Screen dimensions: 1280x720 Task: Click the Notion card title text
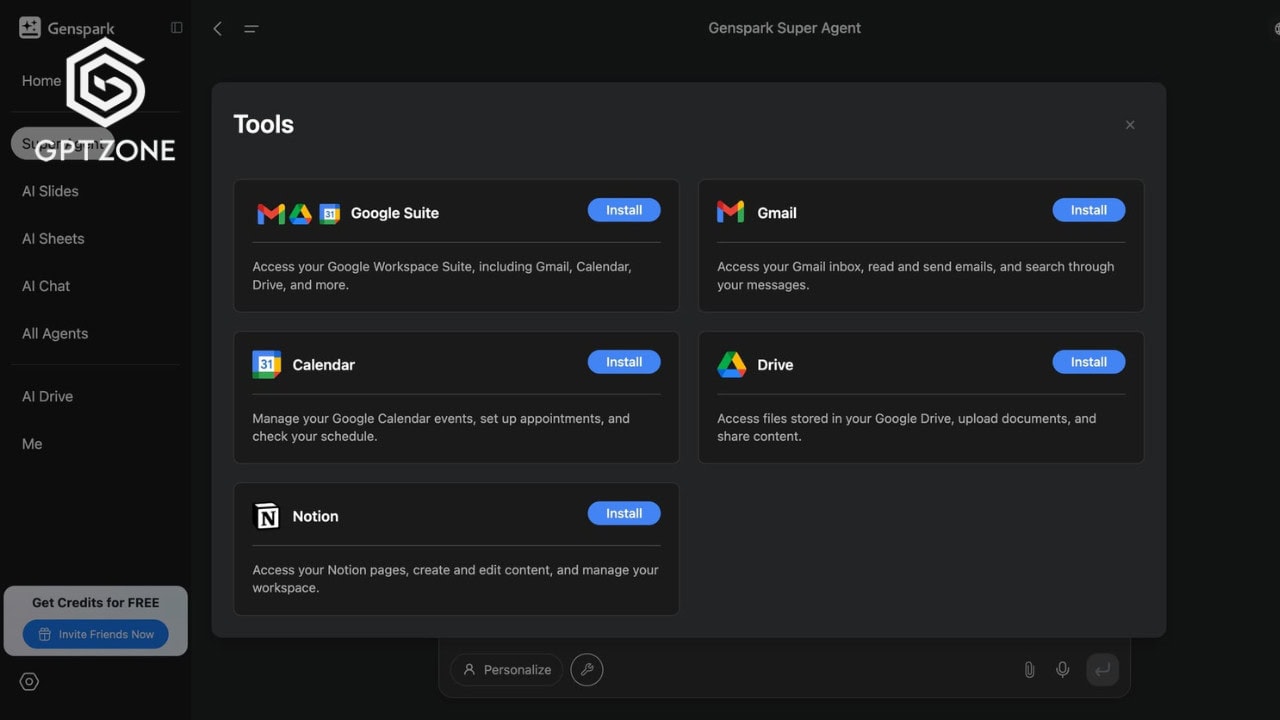point(316,516)
